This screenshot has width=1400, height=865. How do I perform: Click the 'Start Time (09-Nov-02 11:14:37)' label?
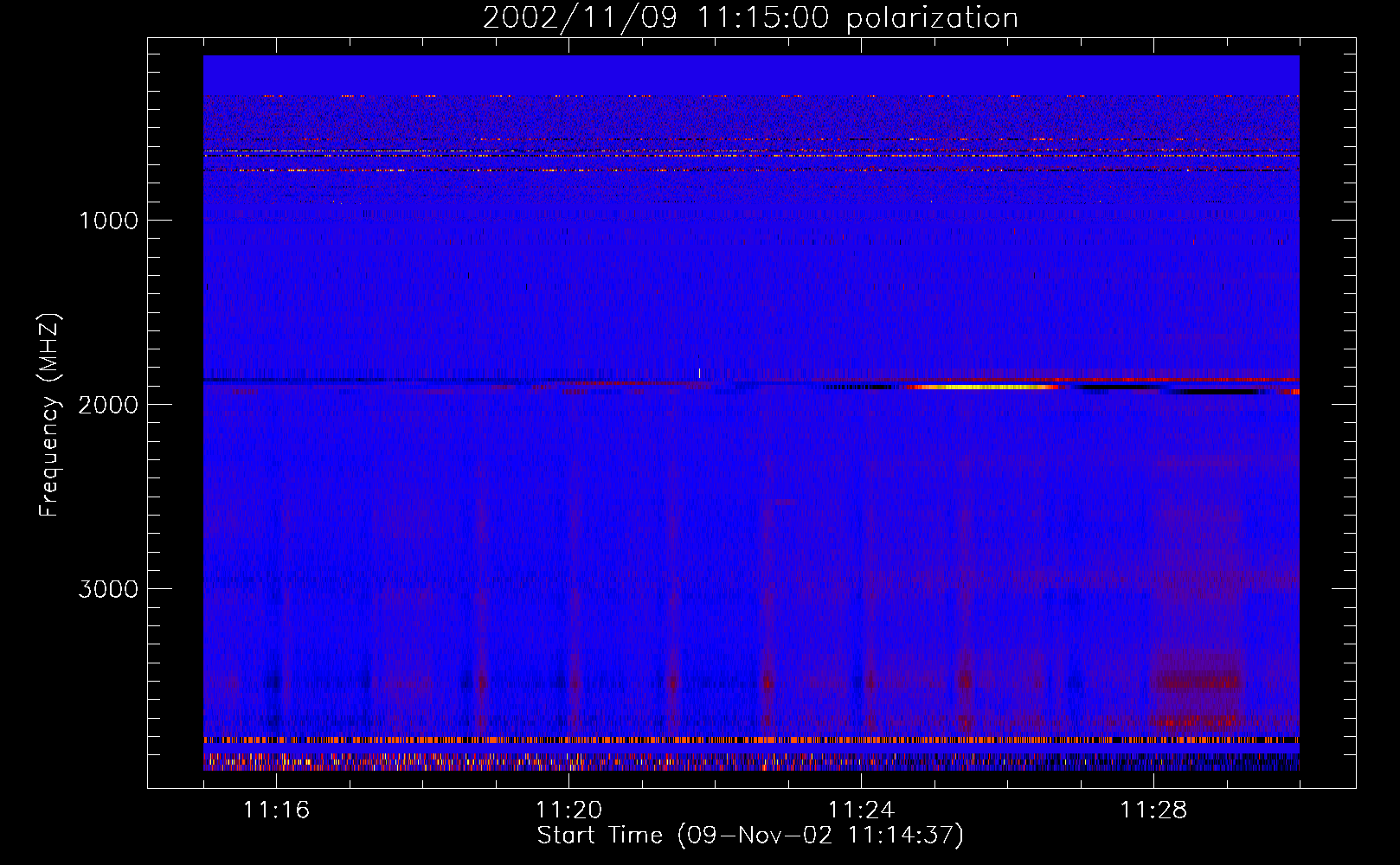click(x=750, y=835)
